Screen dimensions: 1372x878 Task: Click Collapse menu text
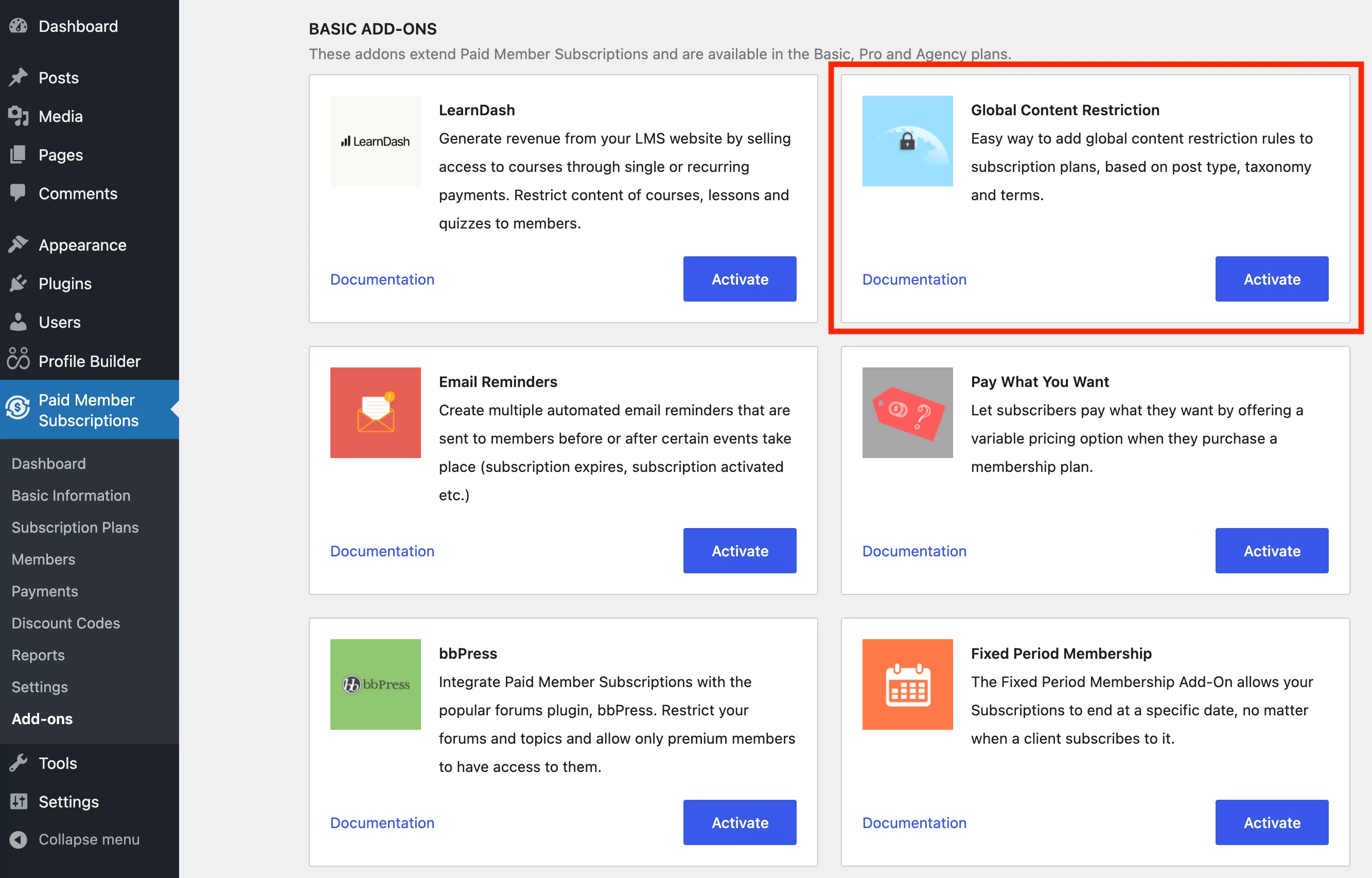click(x=89, y=839)
